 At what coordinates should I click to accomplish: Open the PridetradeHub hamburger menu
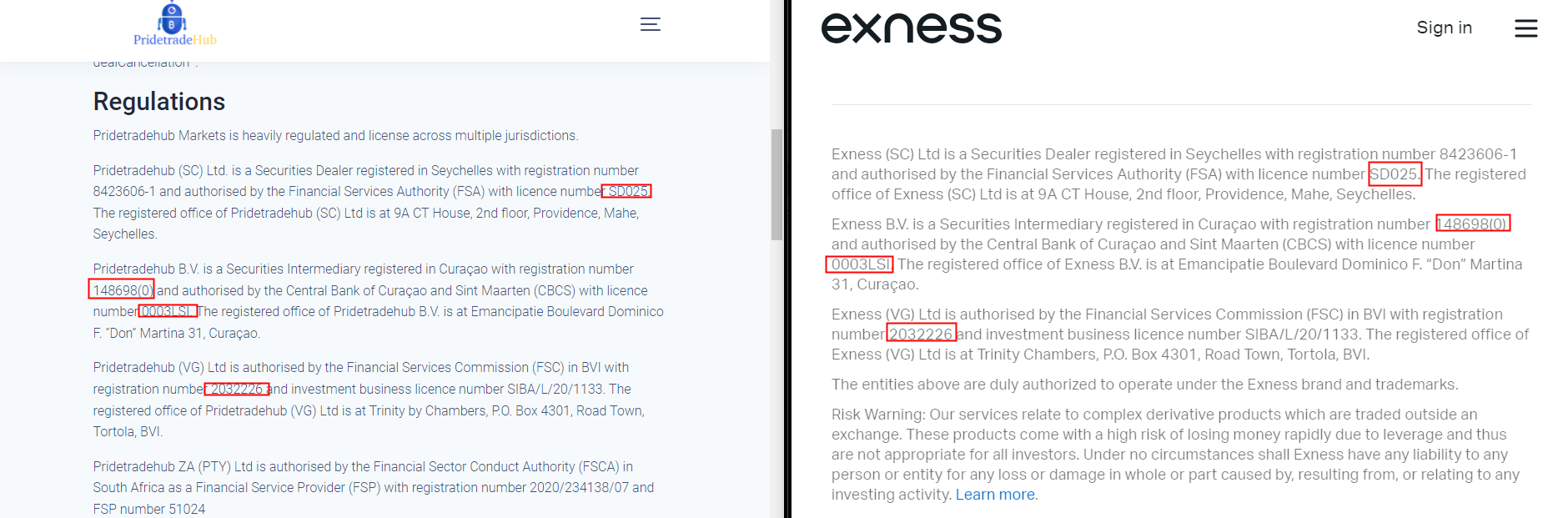(x=651, y=24)
